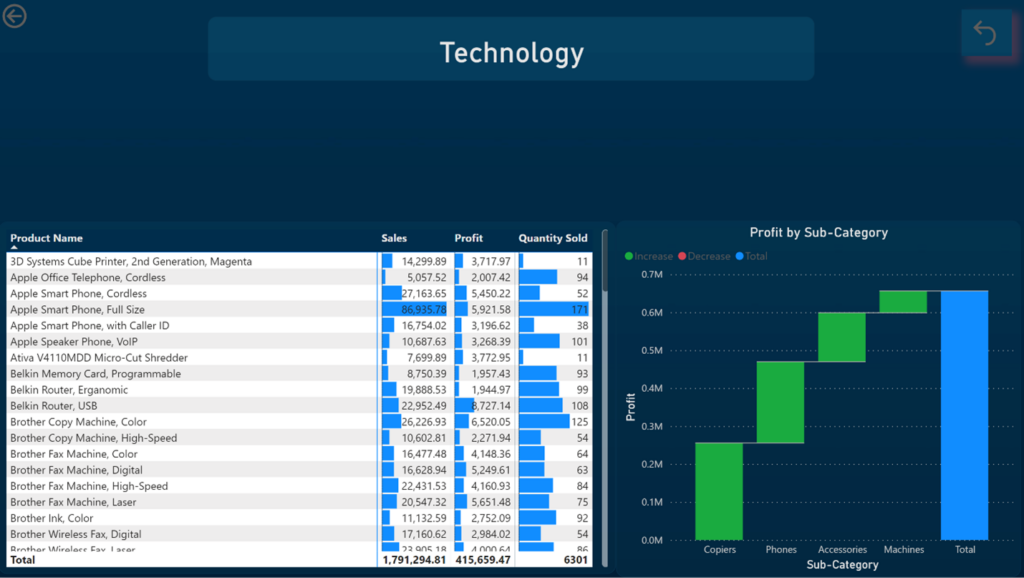Select the Phones bar in waterfall chart
Viewport: 1024px width, 578px height.
pos(780,401)
